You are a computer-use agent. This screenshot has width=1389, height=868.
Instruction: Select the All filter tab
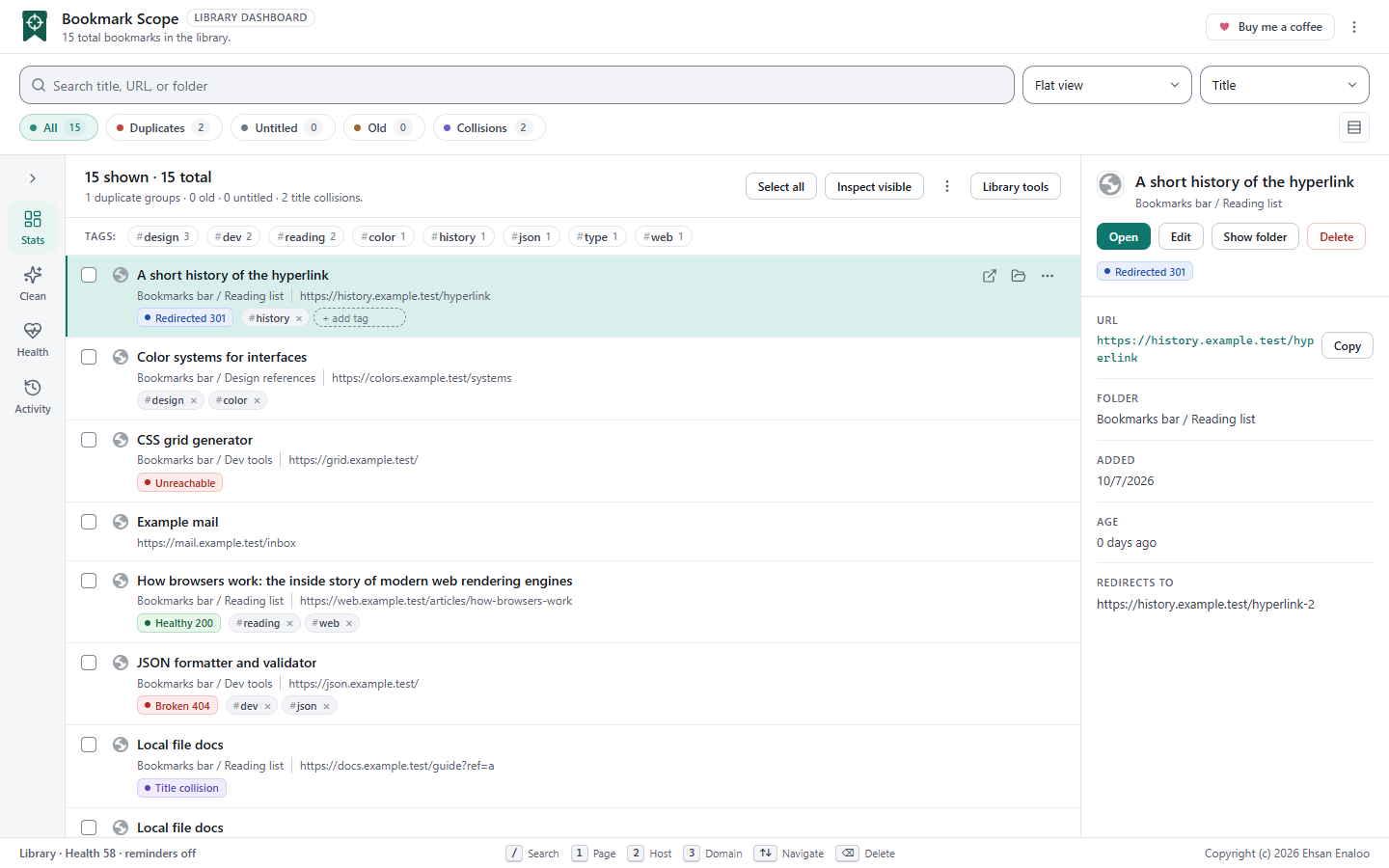coord(59,127)
